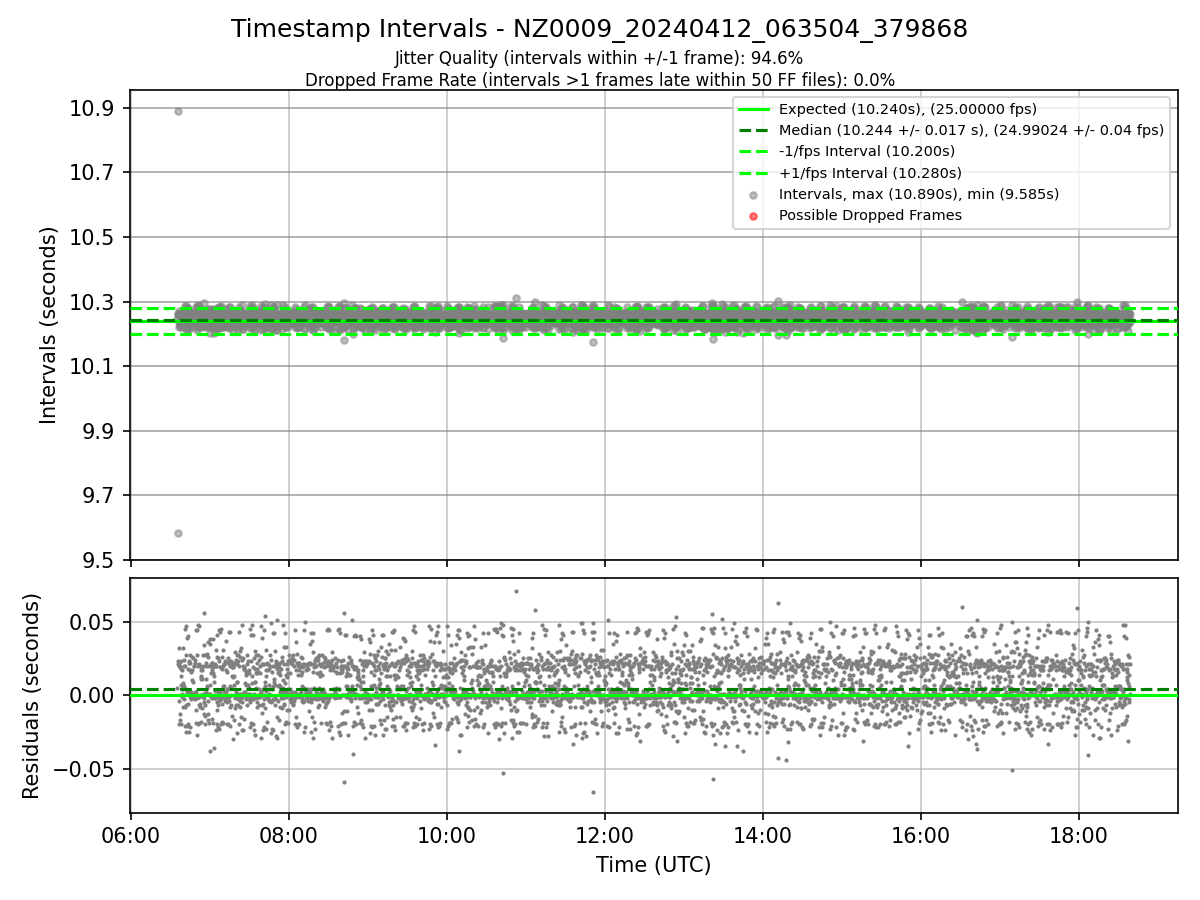Click the y-axis tick label '9.9'
This screenshot has width=1200, height=900.
pyautogui.click(x=99, y=431)
